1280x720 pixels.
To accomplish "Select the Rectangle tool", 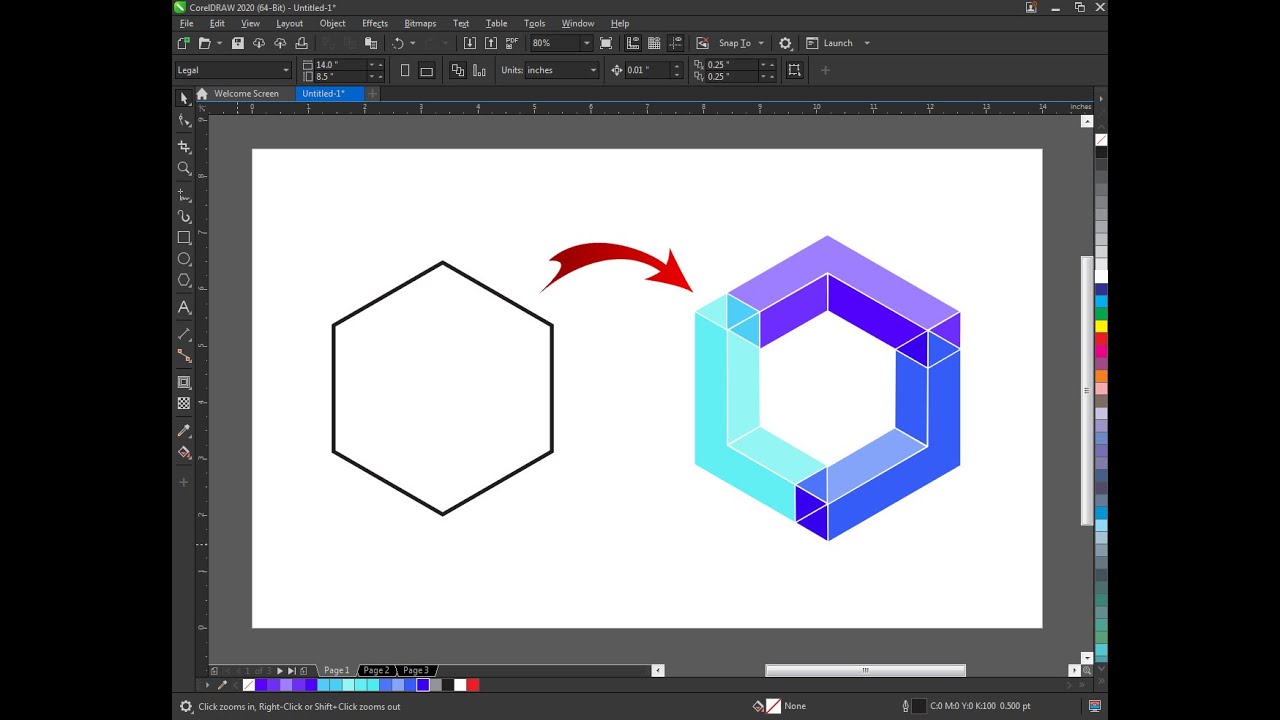I will (184, 238).
